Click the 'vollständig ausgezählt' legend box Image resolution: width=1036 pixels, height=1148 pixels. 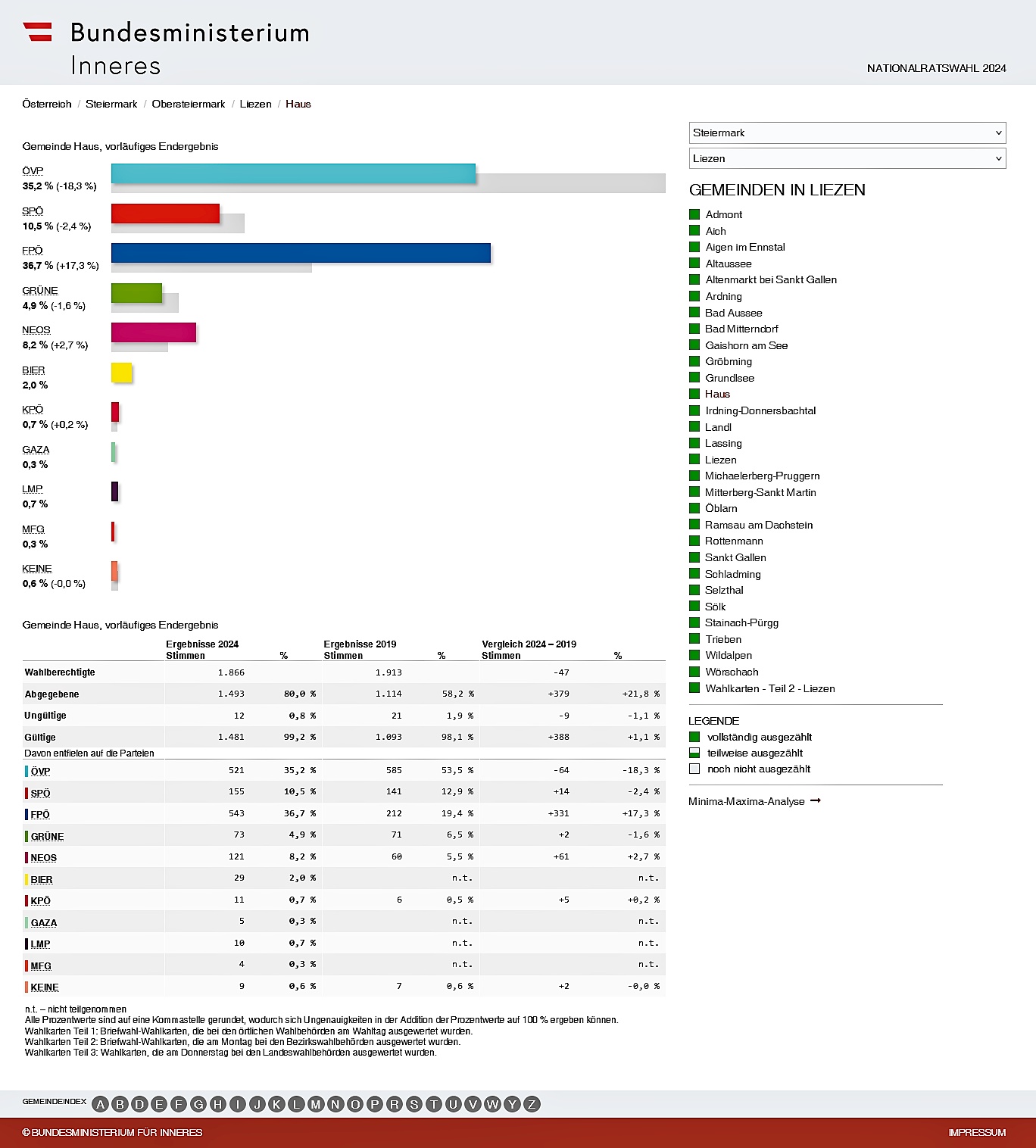[x=694, y=737]
